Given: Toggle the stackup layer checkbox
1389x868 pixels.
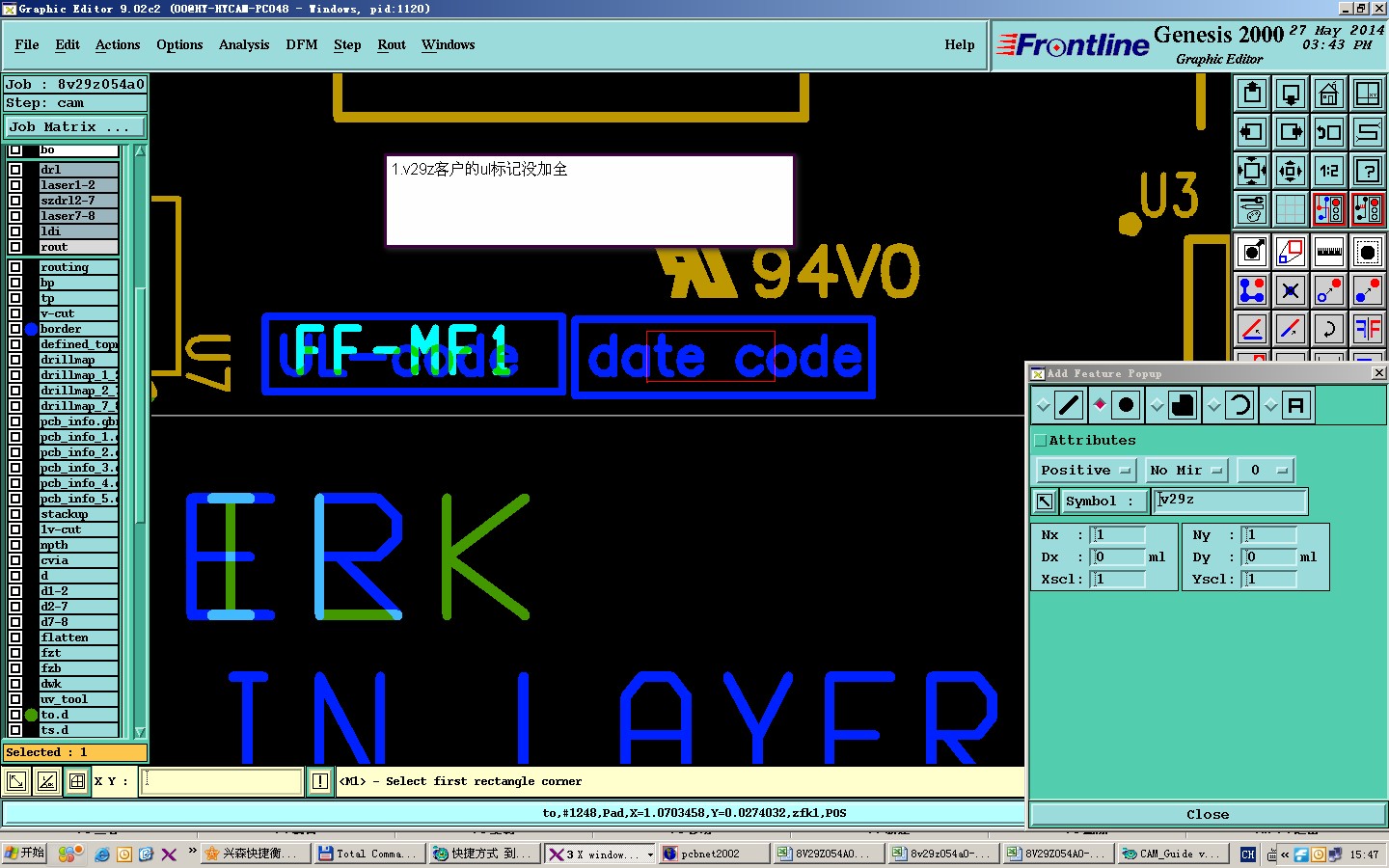Looking at the screenshot, I should pyautogui.click(x=15, y=514).
